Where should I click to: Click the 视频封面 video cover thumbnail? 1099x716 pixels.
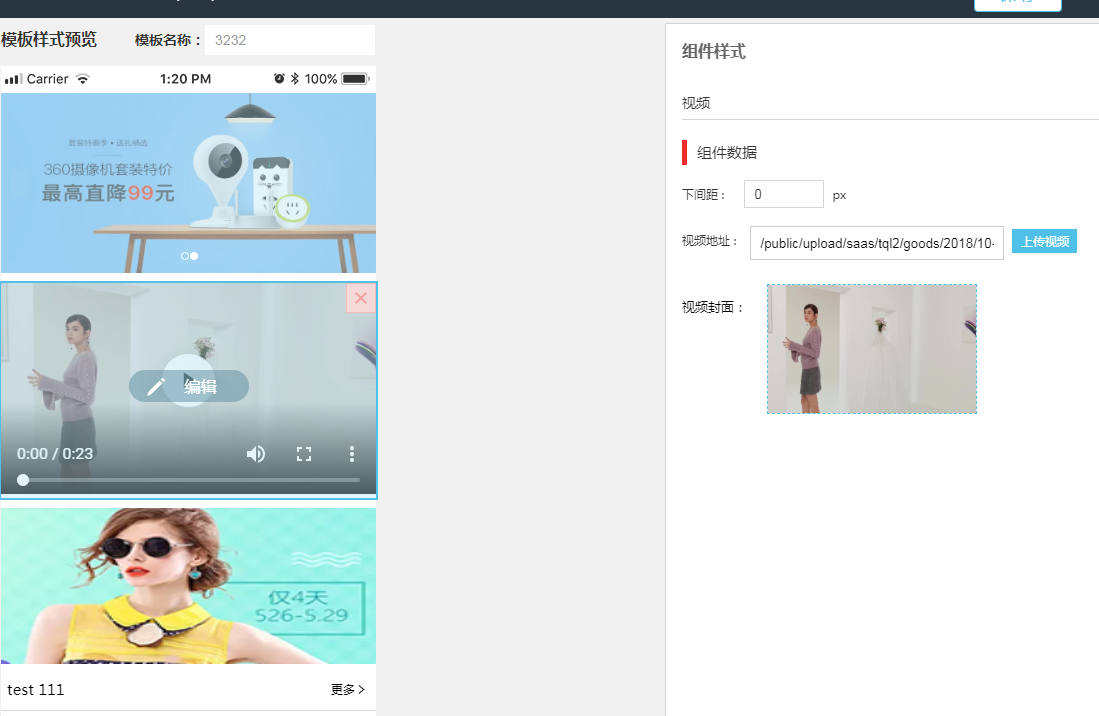coord(871,349)
